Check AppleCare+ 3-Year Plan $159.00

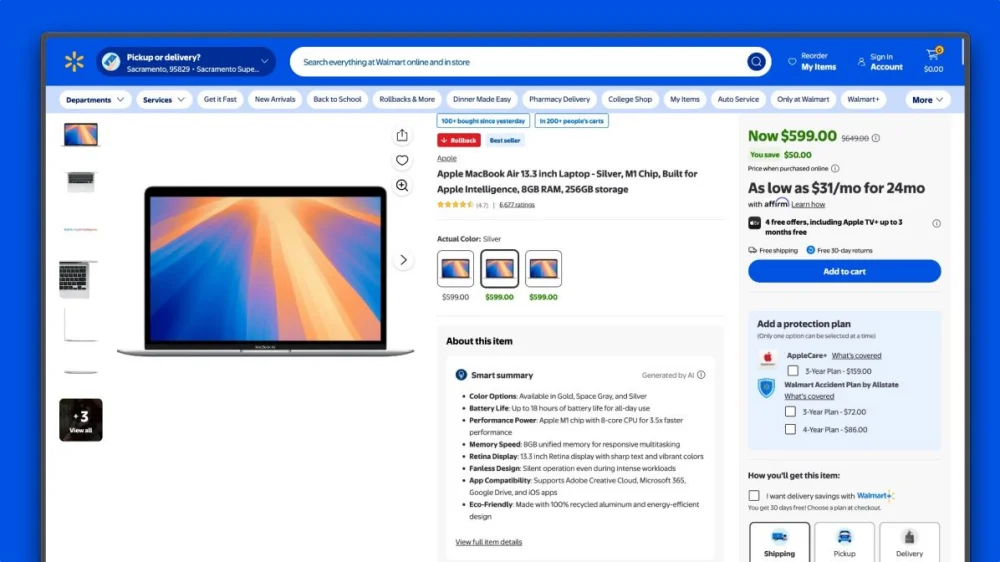[x=793, y=371]
